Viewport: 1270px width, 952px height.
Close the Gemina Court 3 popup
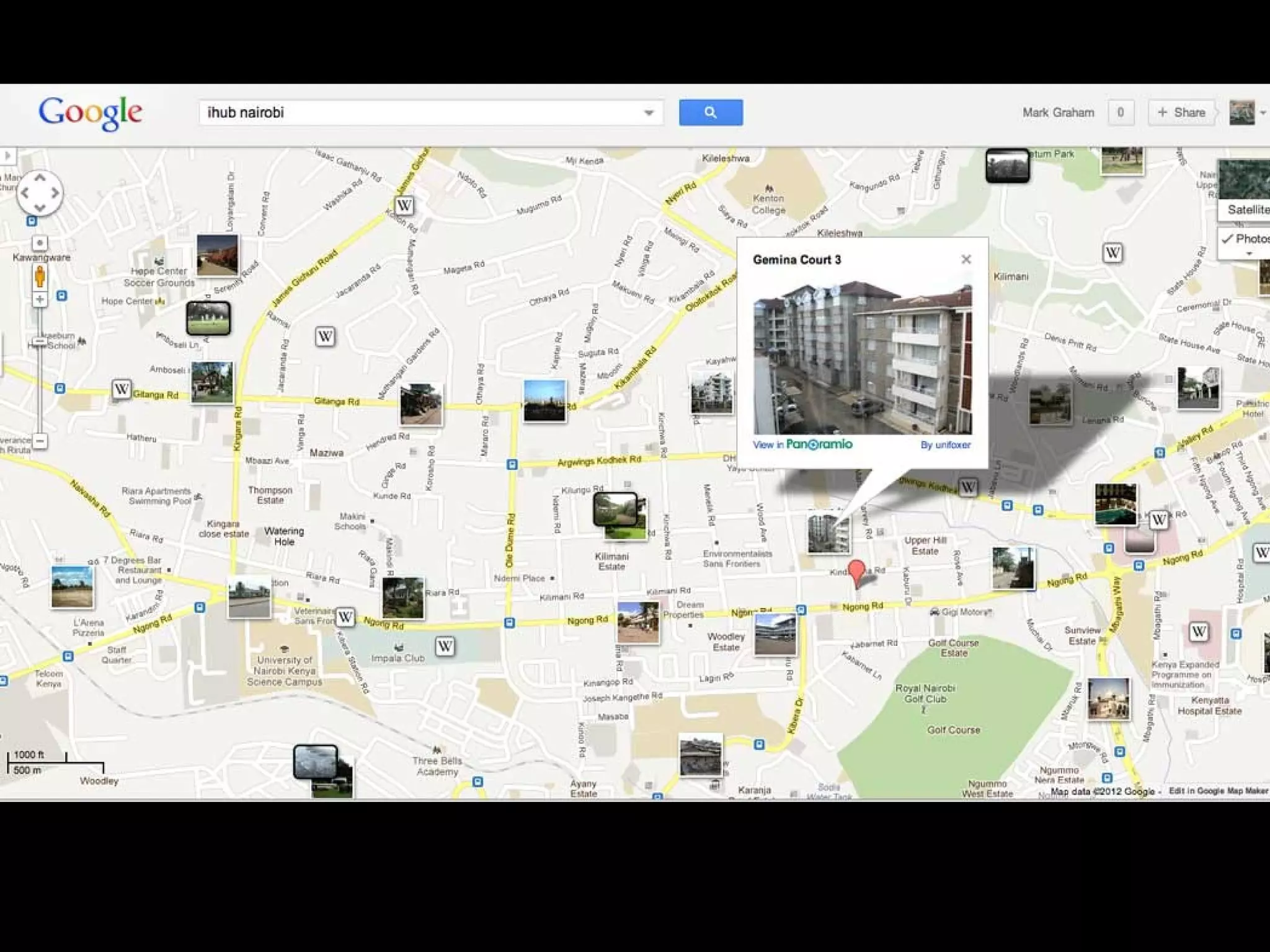coord(966,259)
